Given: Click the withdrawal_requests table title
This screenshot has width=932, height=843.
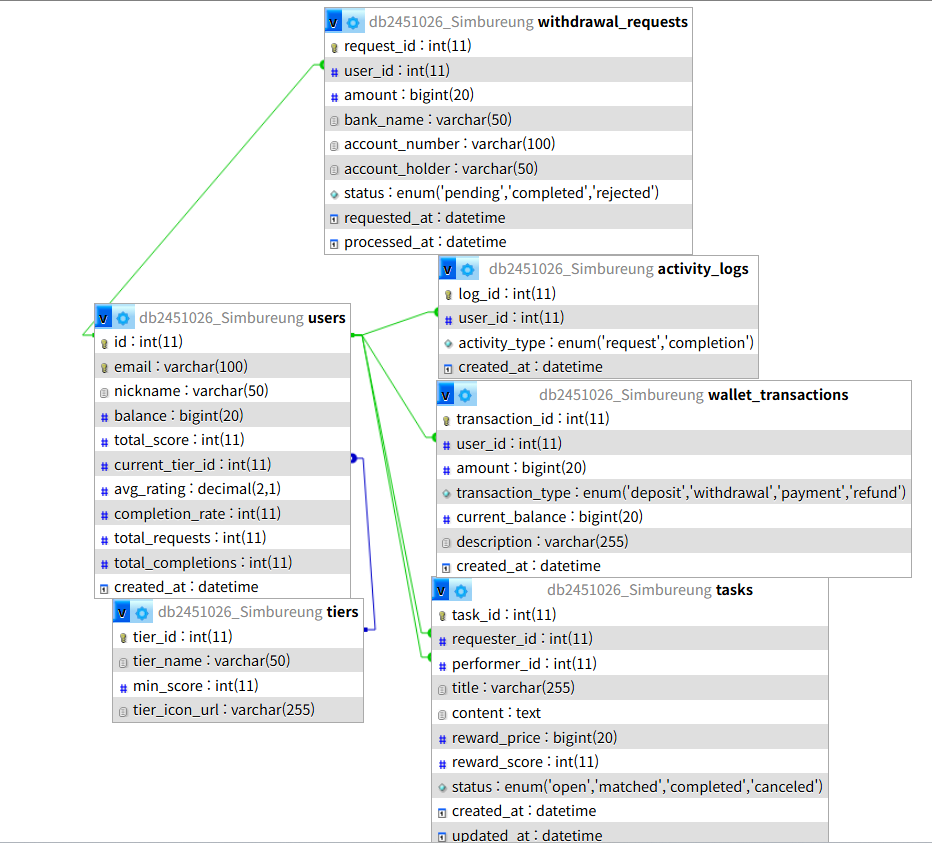Looking at the screenshot, I should coord(612,21).
